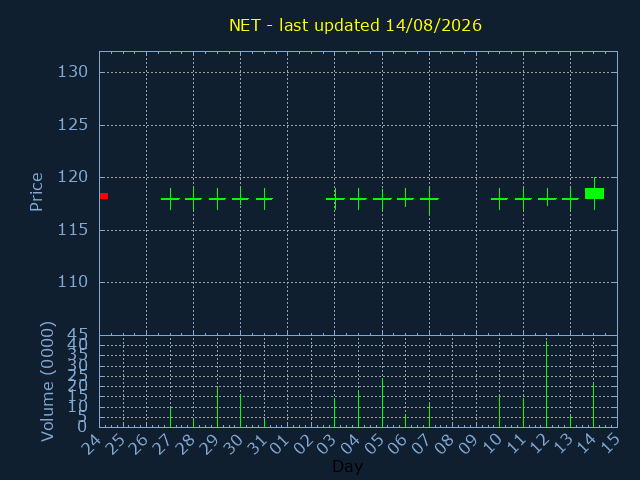The width and height of the screenshot is (640, 480).
Task: Click the 120 price axis label
Action: coord(73,177)
